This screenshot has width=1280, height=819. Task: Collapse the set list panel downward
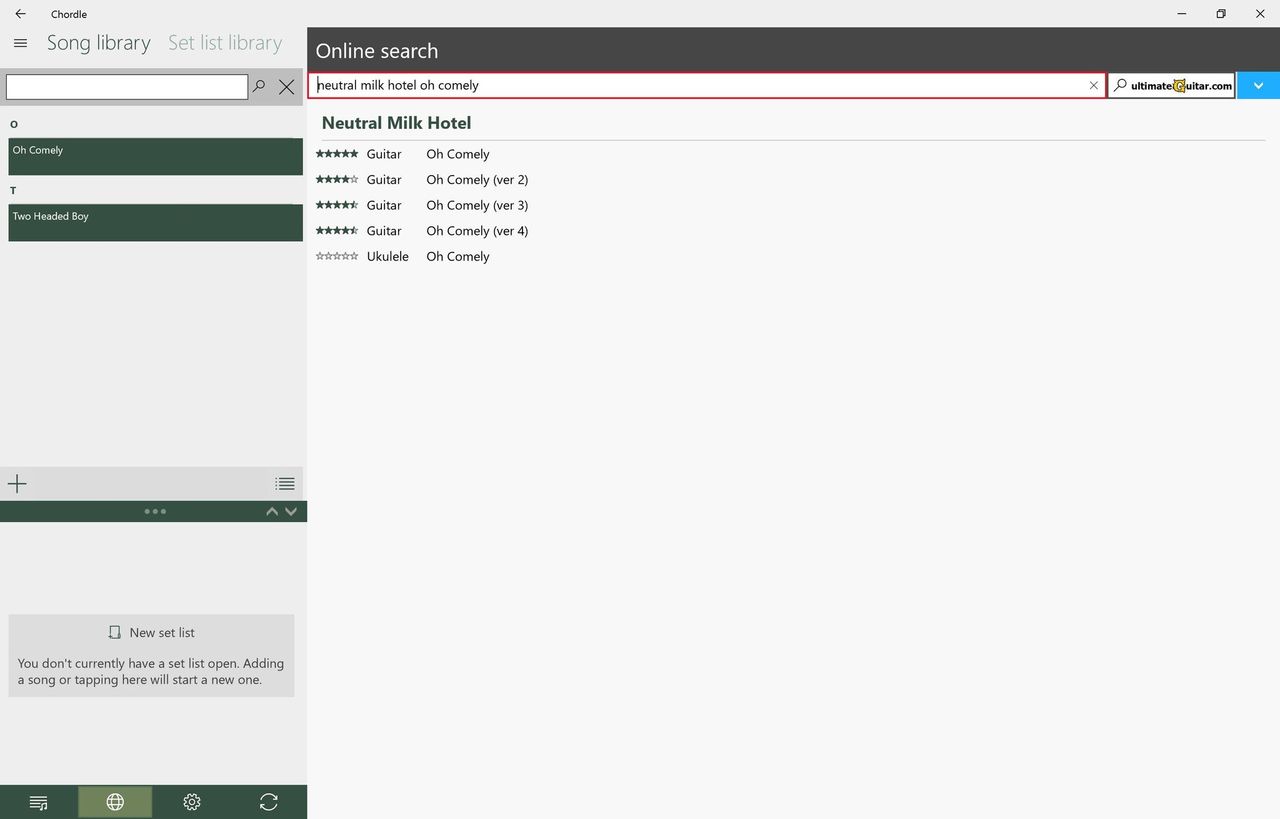(291, 511)
